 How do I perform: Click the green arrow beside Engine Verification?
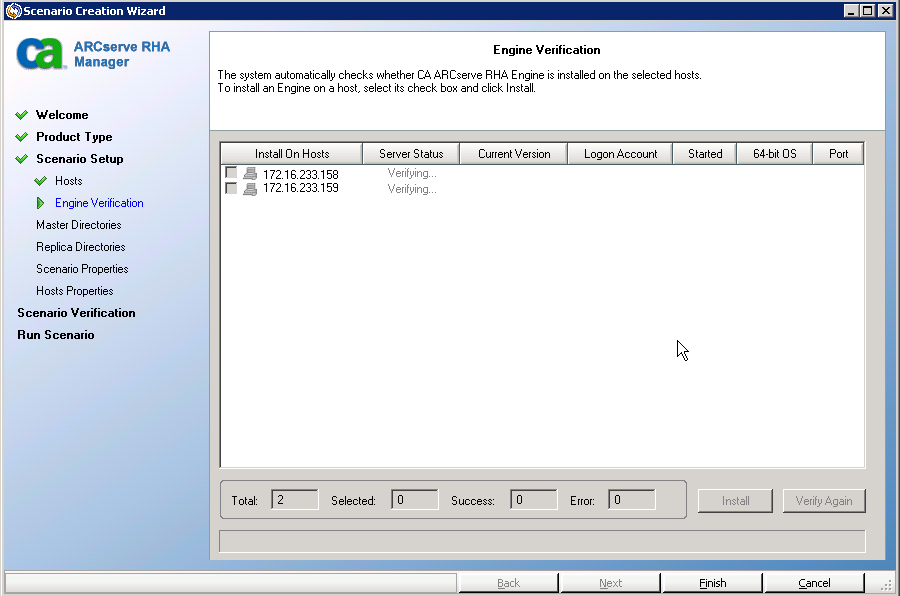point(40,202)
